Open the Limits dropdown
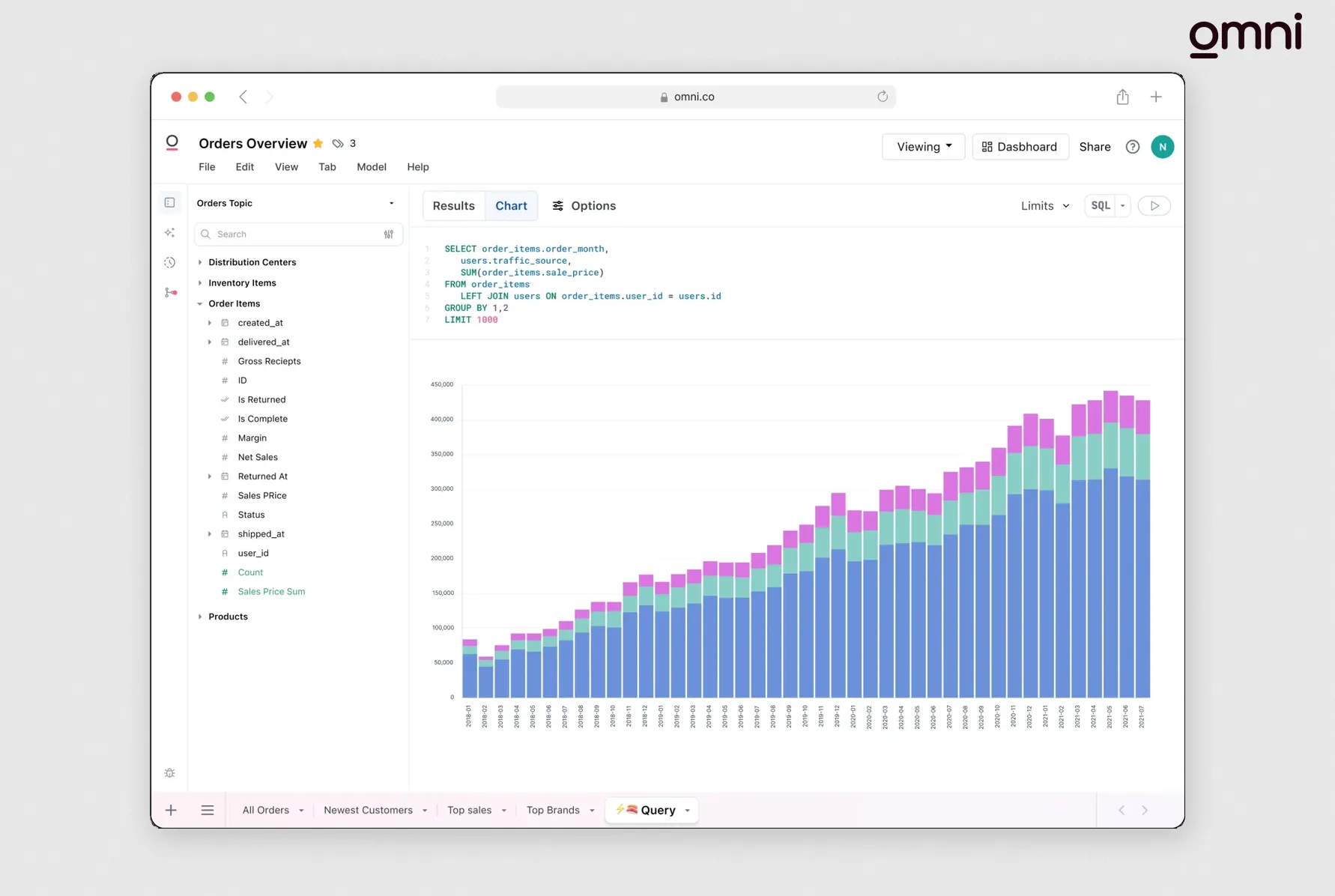The image size is (1335, 896). point(1045,206)
